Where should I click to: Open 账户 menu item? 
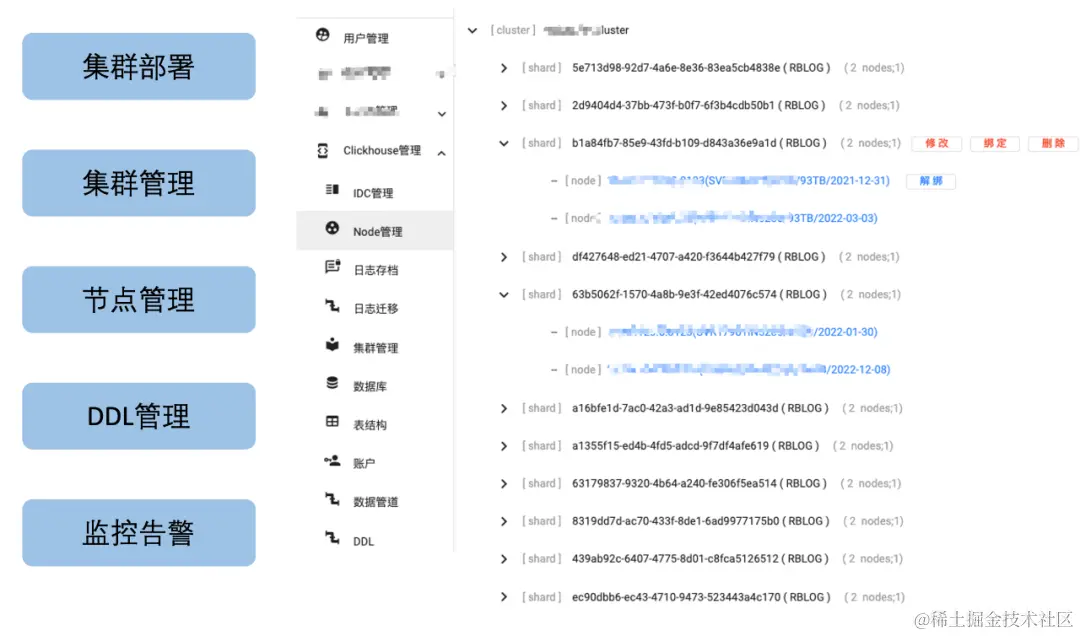pos(364,464)
